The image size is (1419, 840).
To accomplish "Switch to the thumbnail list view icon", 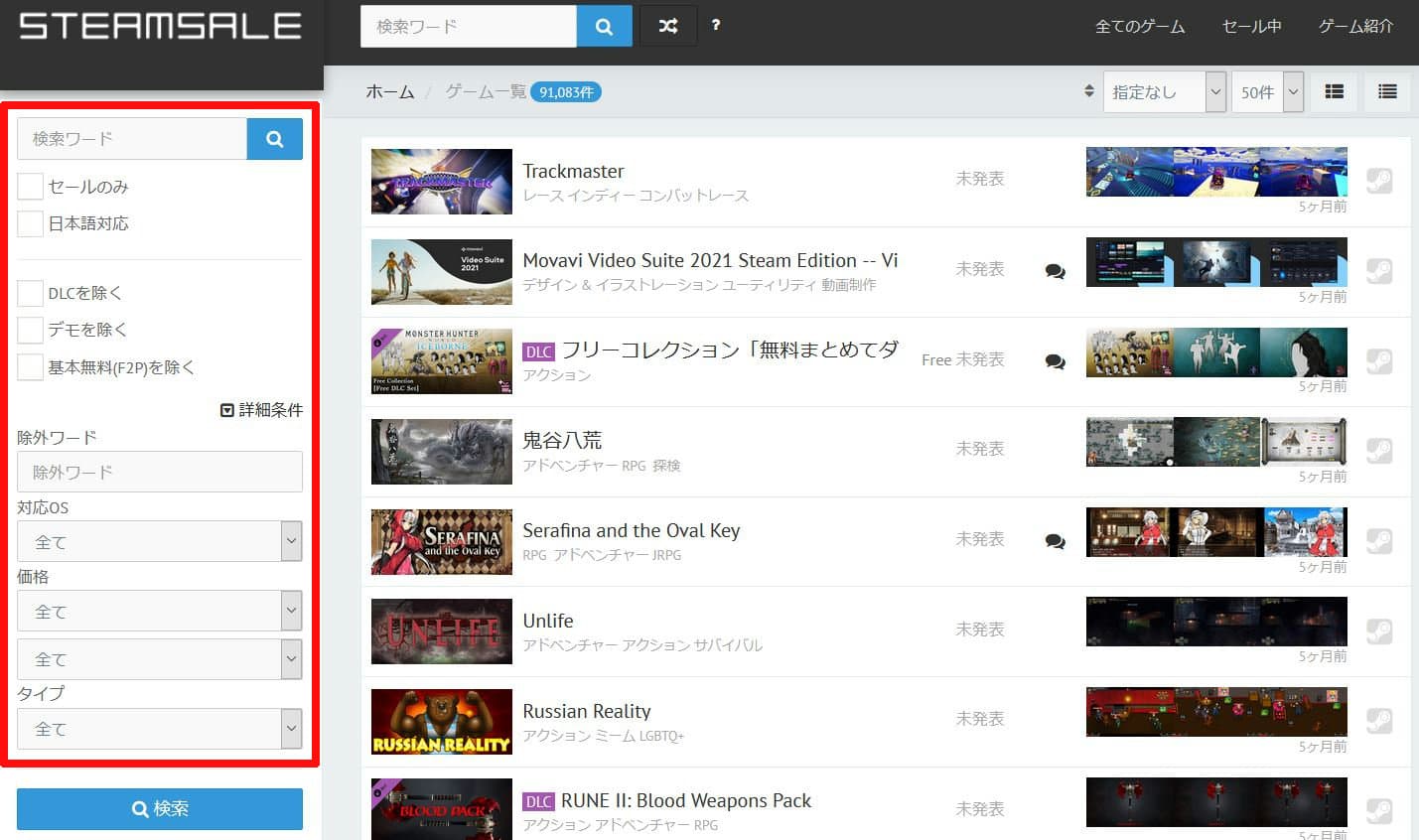I will pyautogui.click(x=1334, y=91).
